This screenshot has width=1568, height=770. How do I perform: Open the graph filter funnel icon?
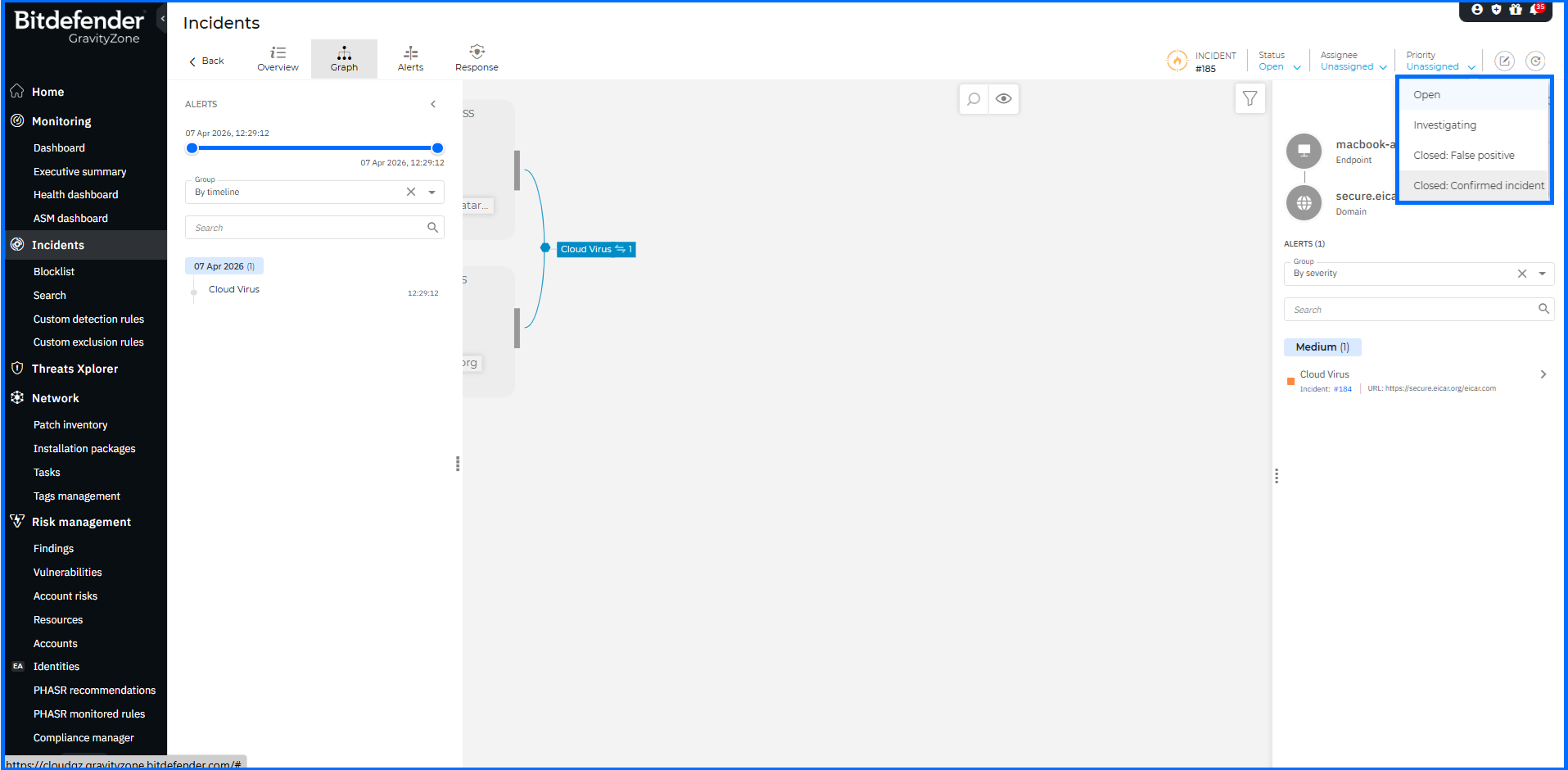[1249, 99]
